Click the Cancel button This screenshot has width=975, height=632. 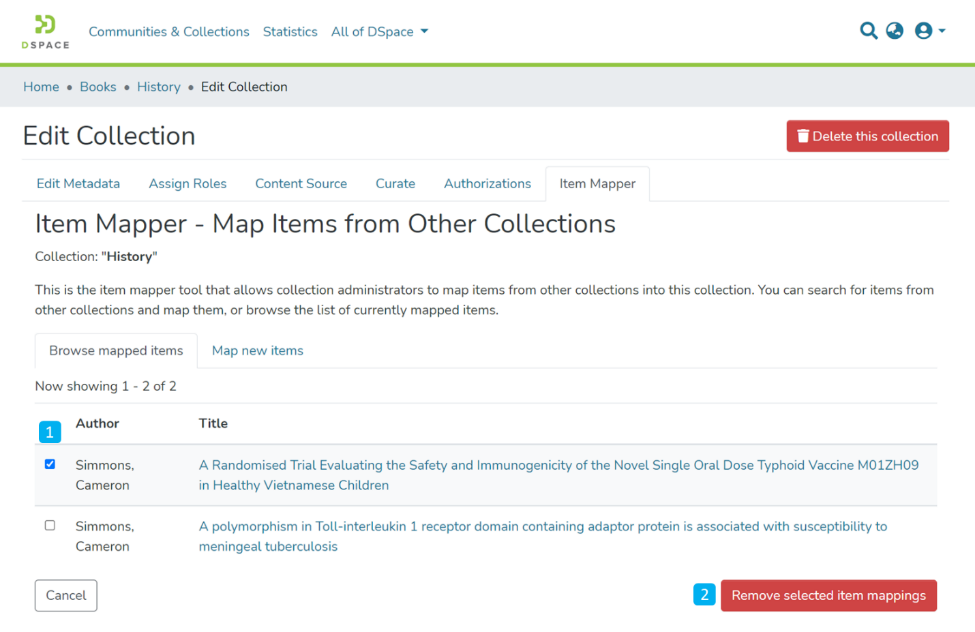point(66,595)
